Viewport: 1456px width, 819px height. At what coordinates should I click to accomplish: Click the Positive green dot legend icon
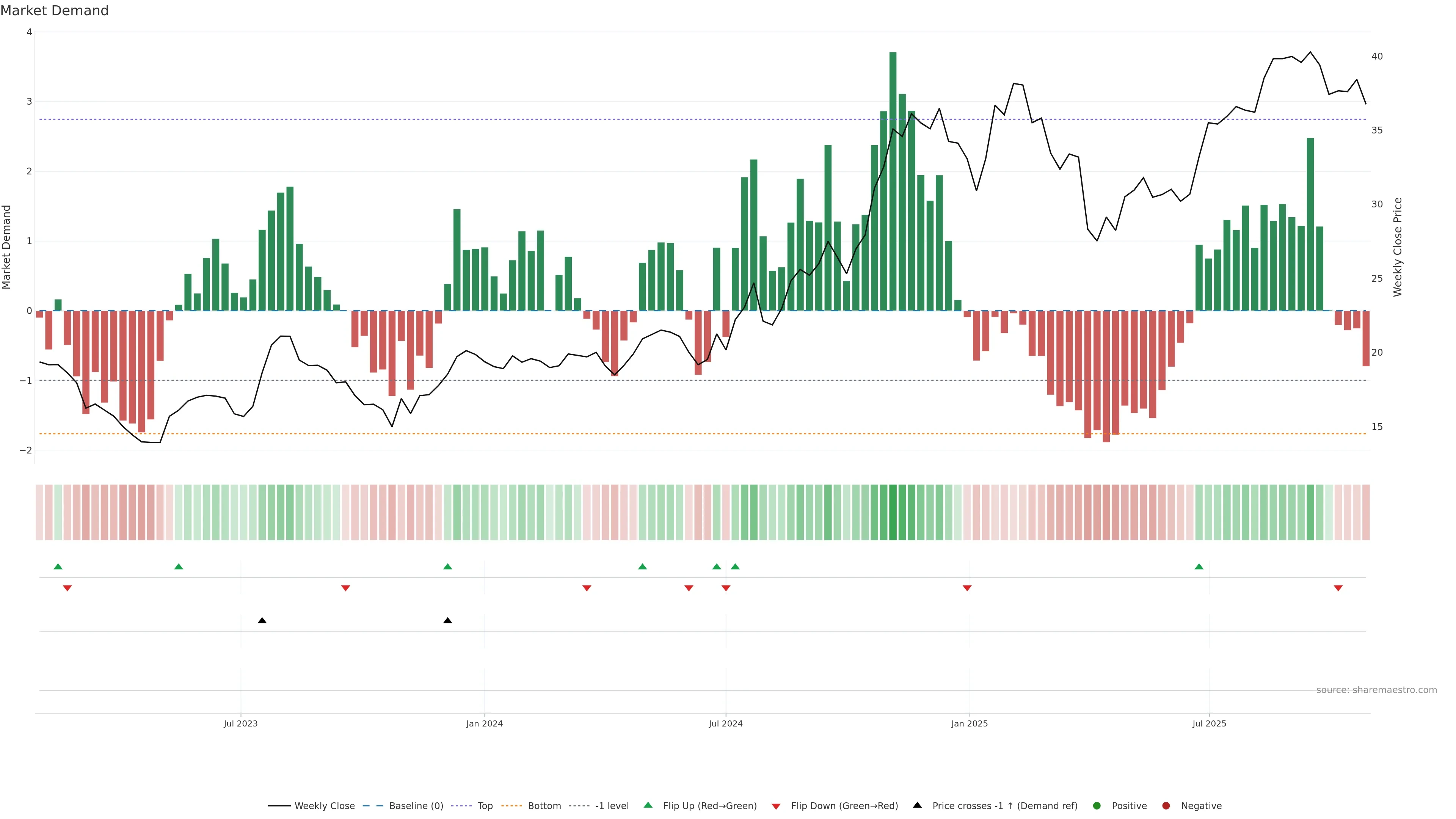pyautogui.click(x=1097, y=806)
